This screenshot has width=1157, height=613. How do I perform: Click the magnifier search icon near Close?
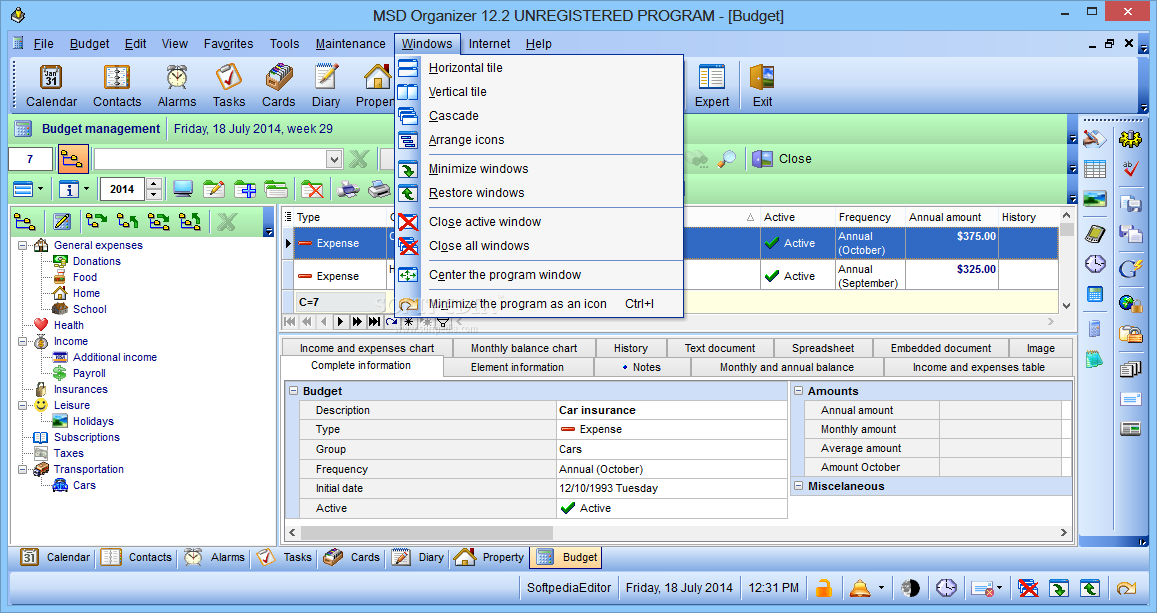pyautogui.click(x=727, y=159)
